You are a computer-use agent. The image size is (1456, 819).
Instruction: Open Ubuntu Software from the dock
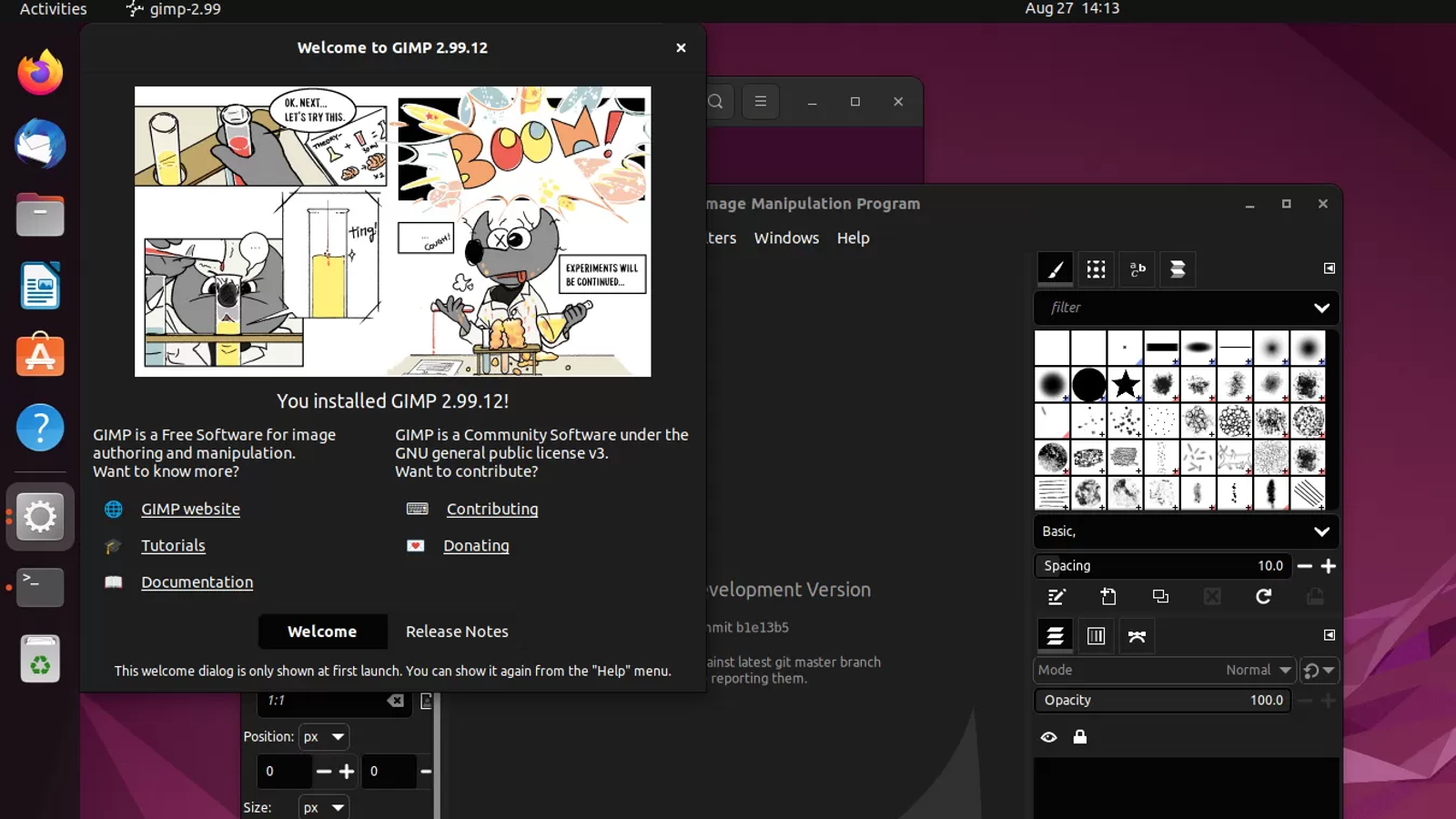(40, 356)
